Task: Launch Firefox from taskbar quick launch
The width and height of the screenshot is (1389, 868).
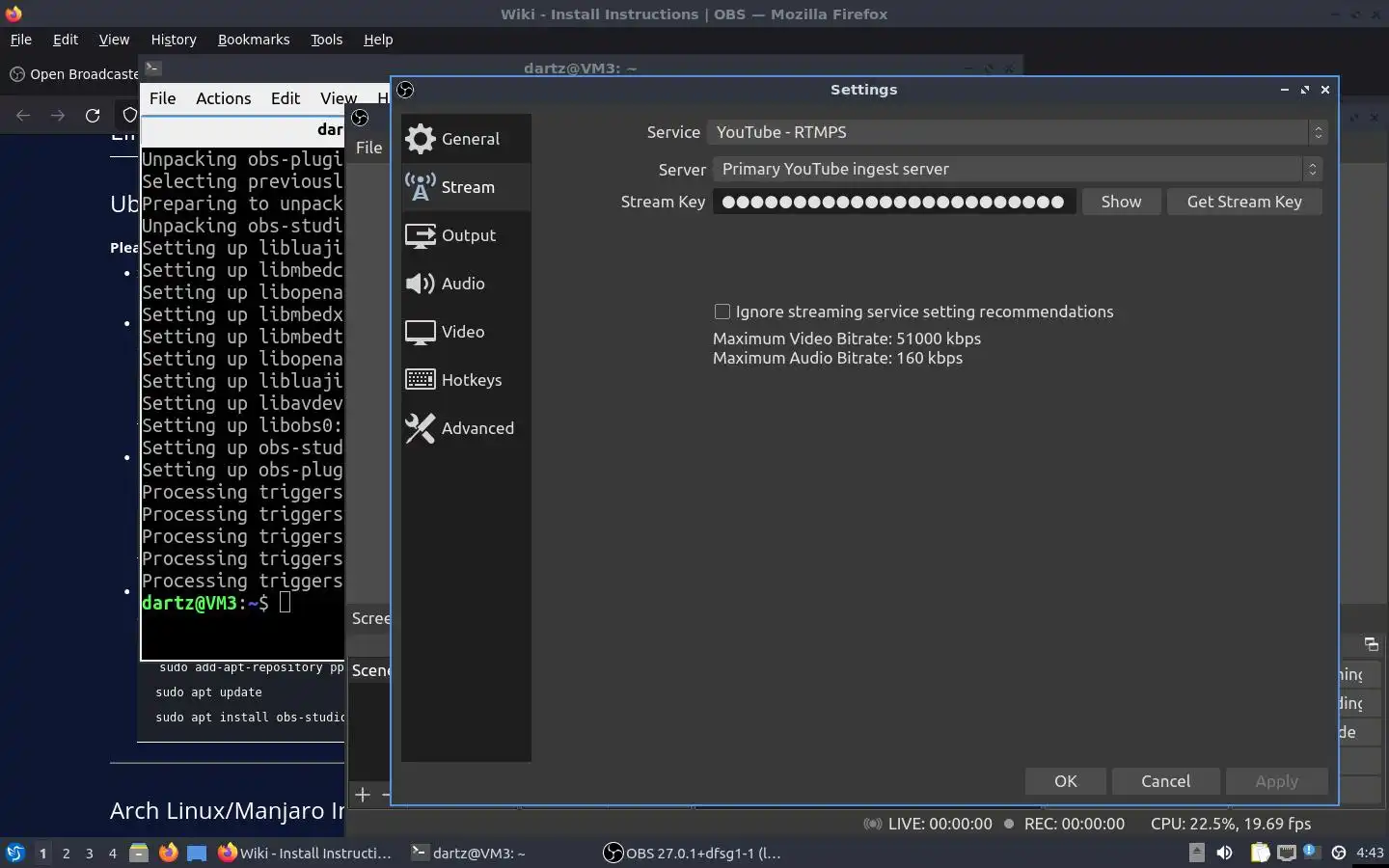Action: [x=168, y=853]
